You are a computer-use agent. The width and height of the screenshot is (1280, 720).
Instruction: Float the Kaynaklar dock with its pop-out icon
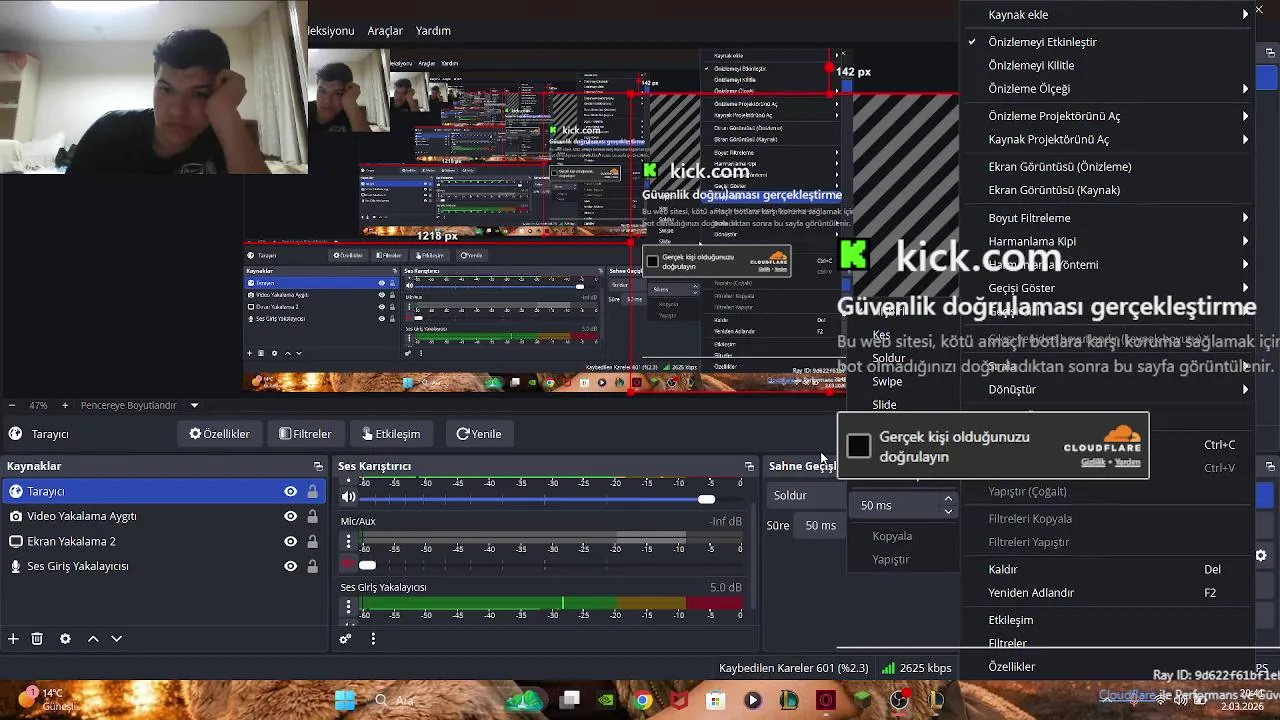click(318, 466)
